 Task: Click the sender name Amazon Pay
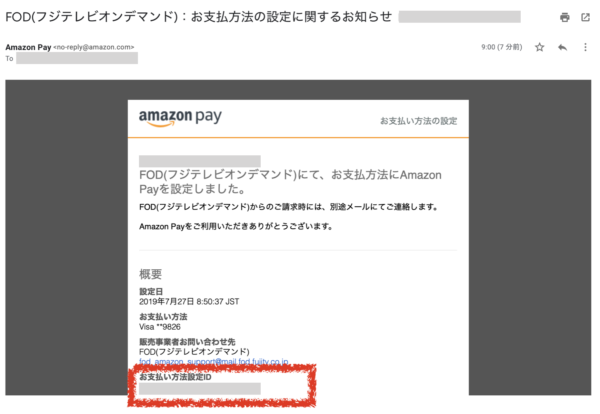coord(28,47)
